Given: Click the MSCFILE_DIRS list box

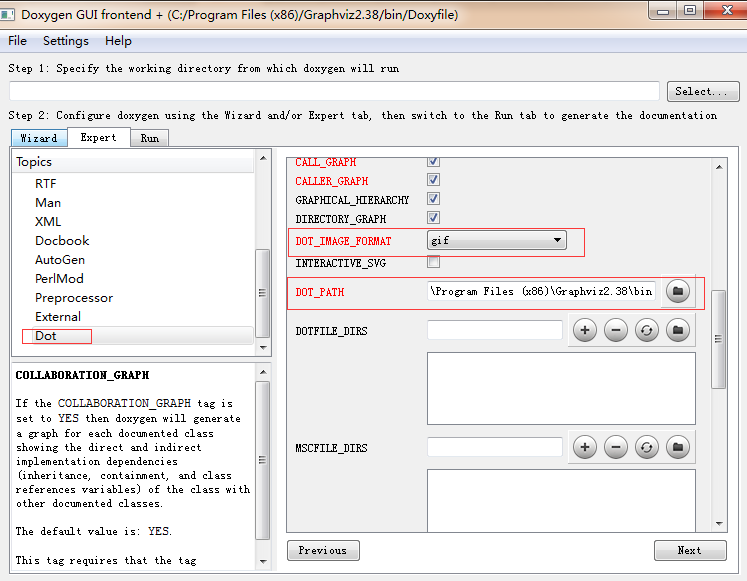Looking at the screenshot, I should click(x=561, y=500).
